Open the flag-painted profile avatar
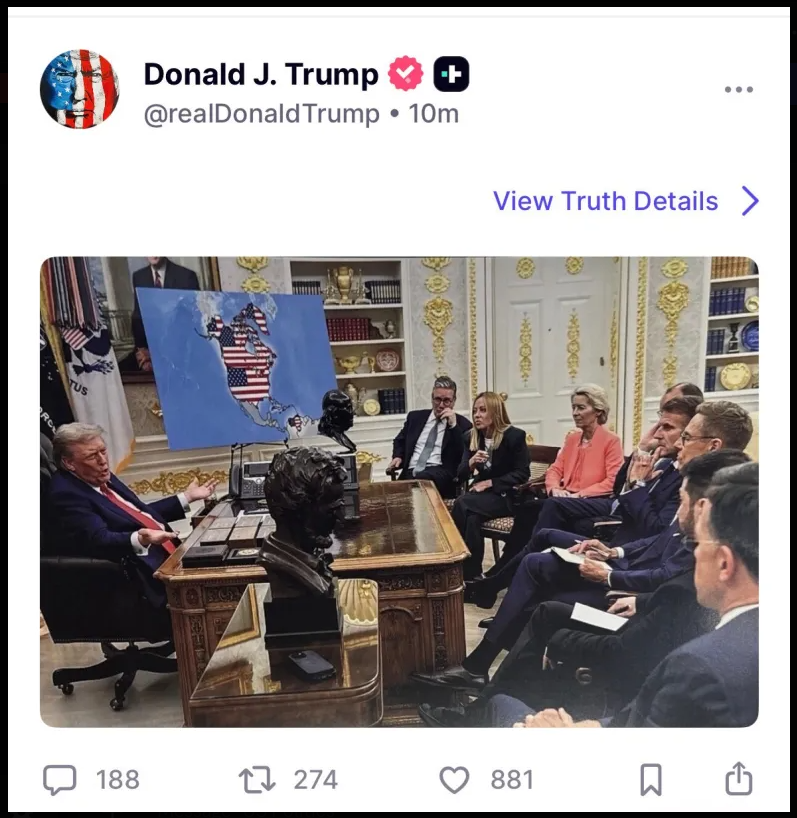Image resolution: width=797 pixels, height=818 pixels. (79, 89)
